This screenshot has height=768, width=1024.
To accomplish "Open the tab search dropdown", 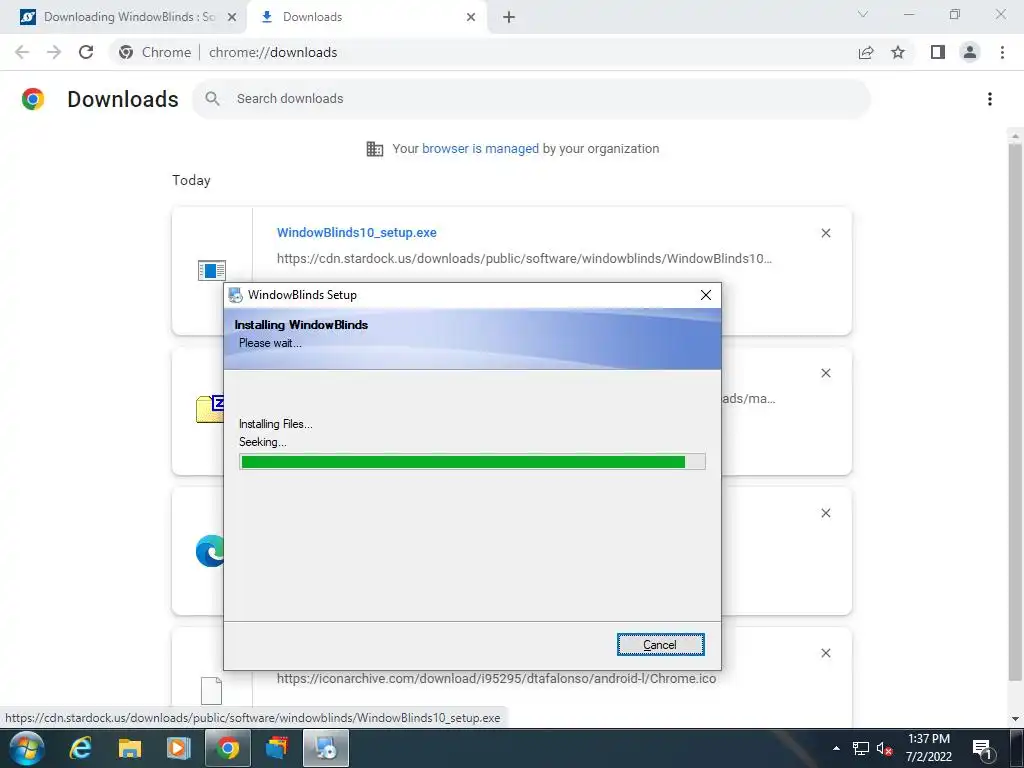I will click(x=863, y=14).
